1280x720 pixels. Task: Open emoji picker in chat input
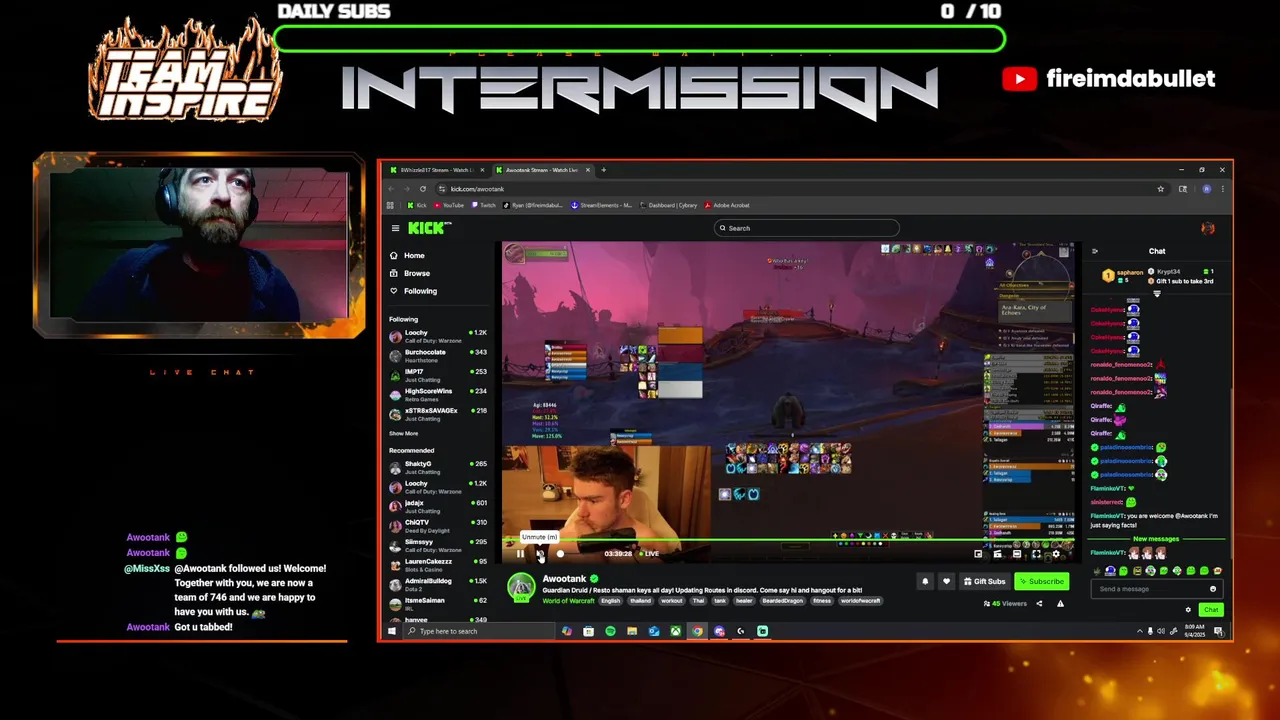[x=1213, y=589]
